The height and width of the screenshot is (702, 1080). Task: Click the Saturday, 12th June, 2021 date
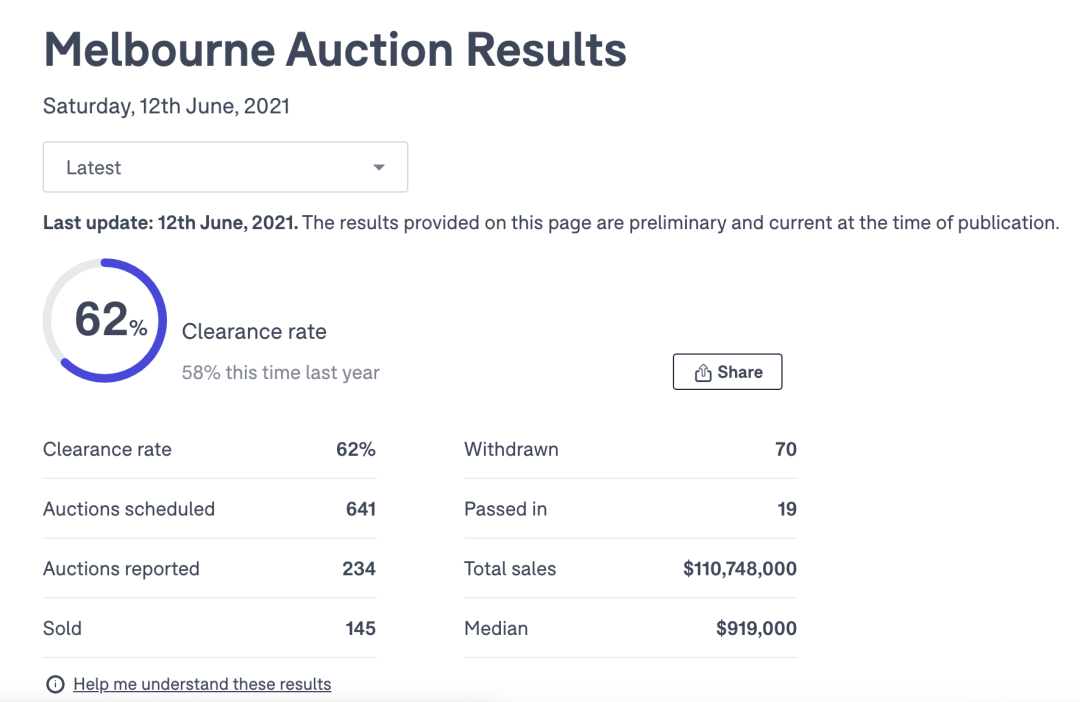[166, 106]
